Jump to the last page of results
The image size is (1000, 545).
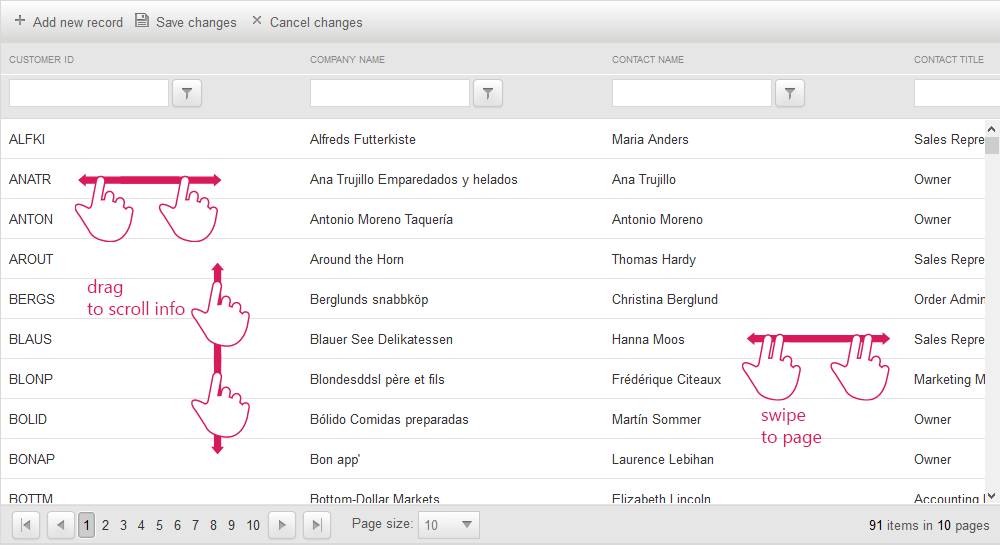(316, 525)
